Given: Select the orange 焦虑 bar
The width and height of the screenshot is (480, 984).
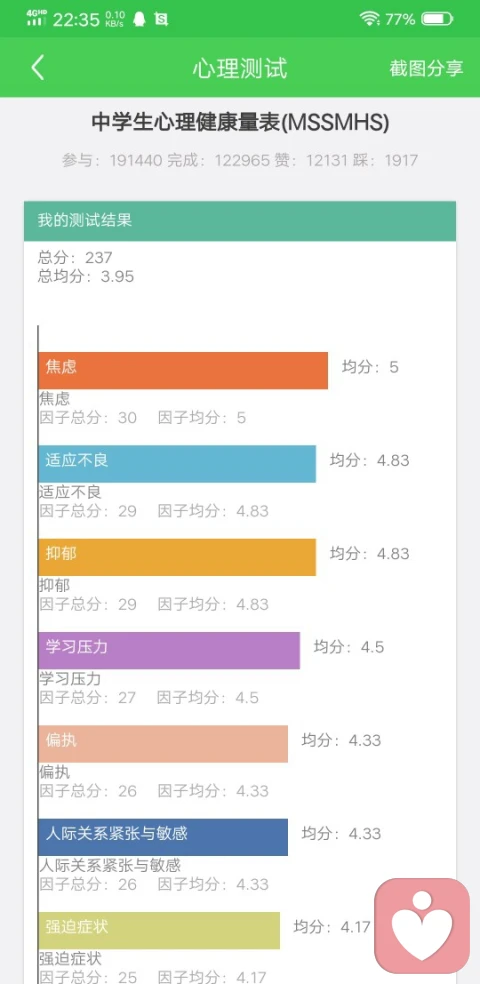Looking at the screenshot, I should coord(183,370).
